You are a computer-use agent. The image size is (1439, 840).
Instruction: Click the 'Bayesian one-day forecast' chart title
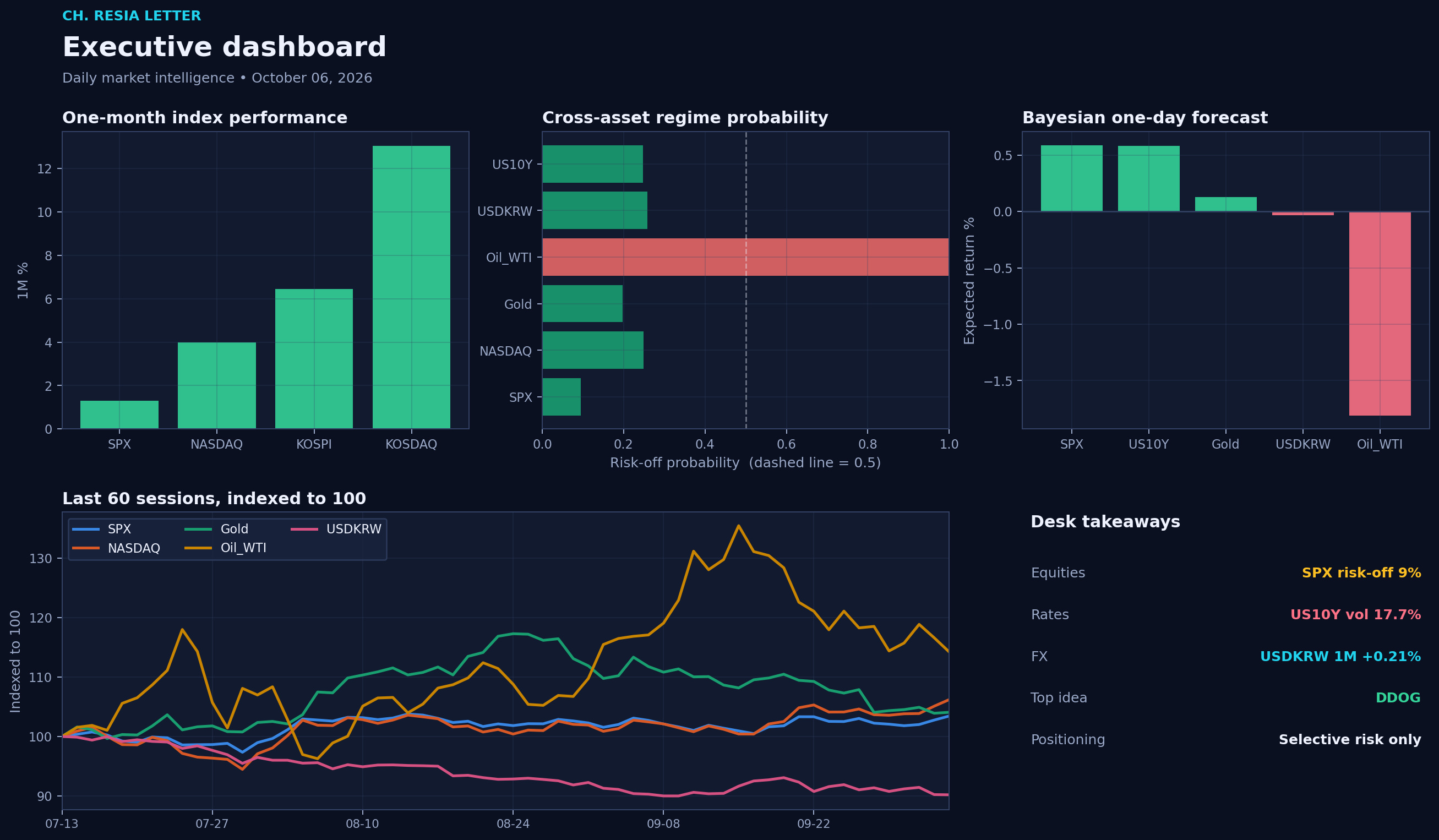point(1145,118)
